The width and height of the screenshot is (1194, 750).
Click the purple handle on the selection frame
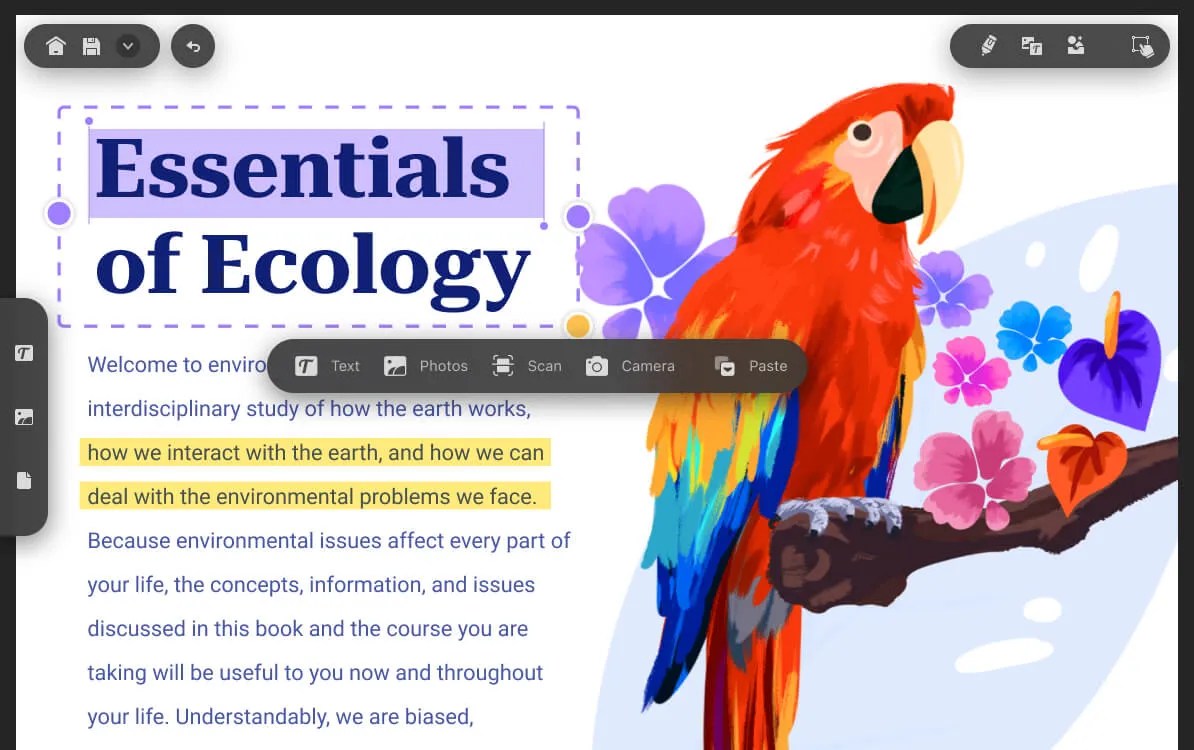[x=59, y=212]
